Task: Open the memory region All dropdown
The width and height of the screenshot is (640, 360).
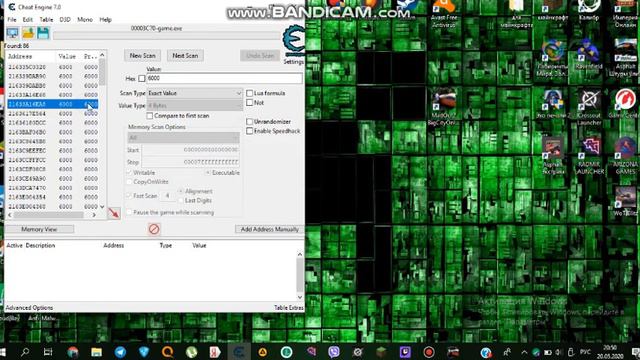Action: (183, 138)
